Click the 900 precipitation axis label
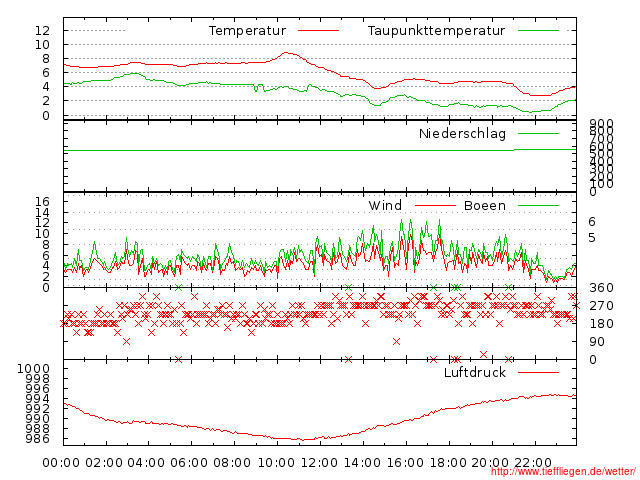Screen dimensions: 640x480 tap(601, 123)
